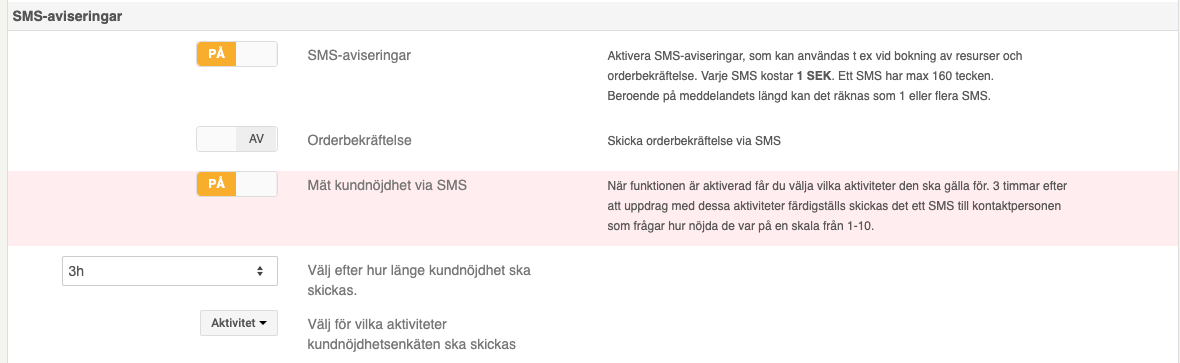Enable the Orderbekräftelse toggle
The height and width of the screenshot is (363, 1180).
pos(237,139)
